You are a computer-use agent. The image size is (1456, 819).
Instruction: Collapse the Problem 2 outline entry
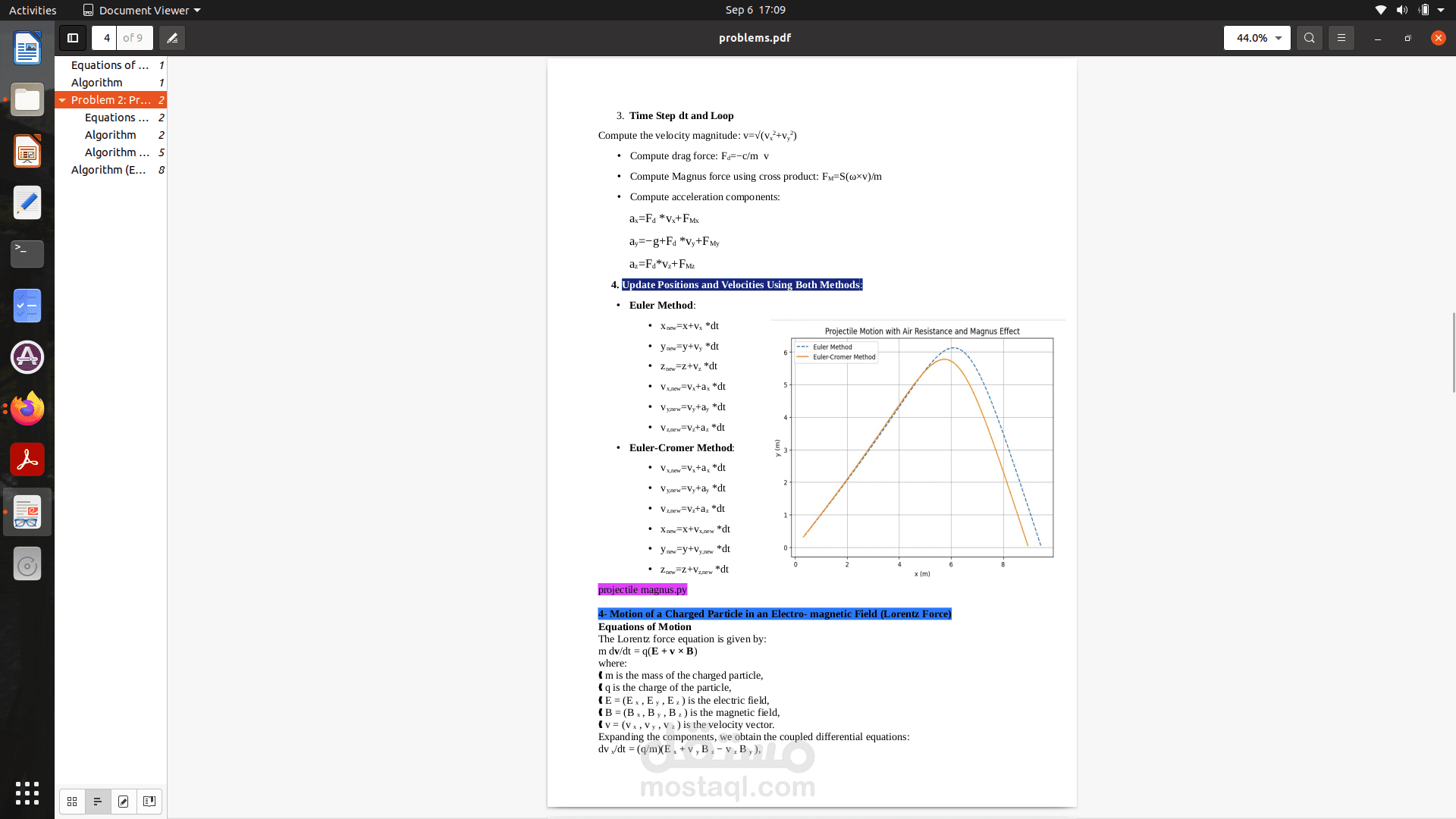(62, 100)
